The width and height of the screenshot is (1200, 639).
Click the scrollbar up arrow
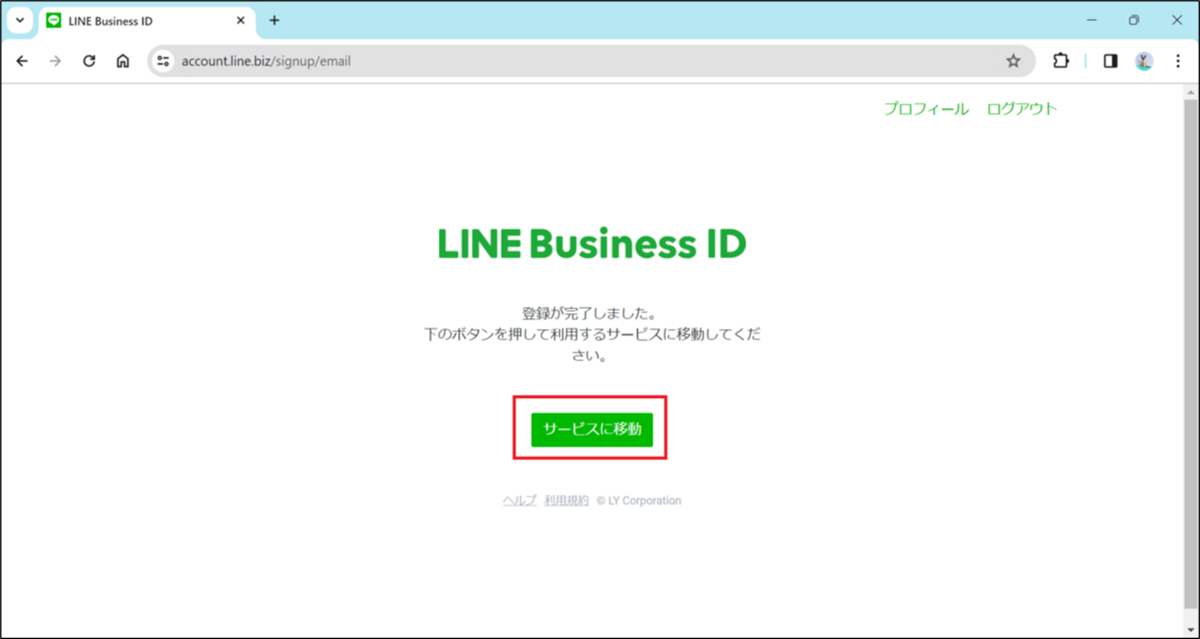1190,92
